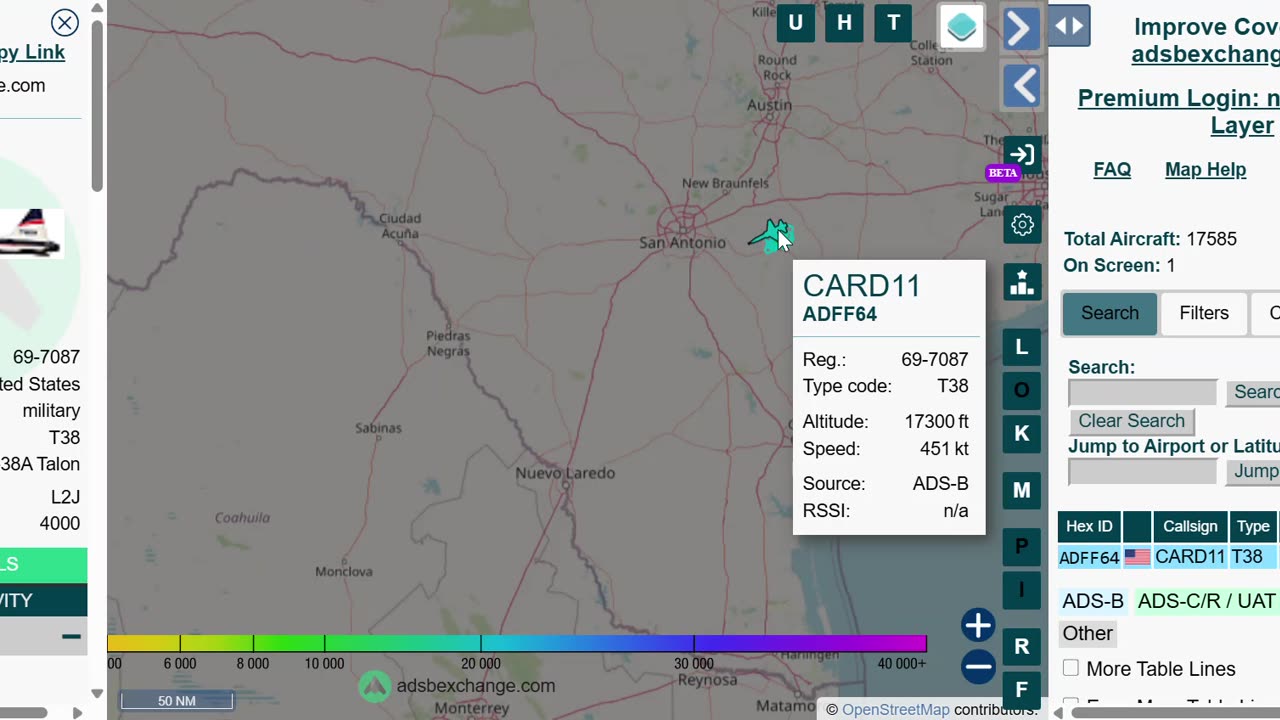
Task: Click the Clear Search button
Action: (x=1131, y=421)
